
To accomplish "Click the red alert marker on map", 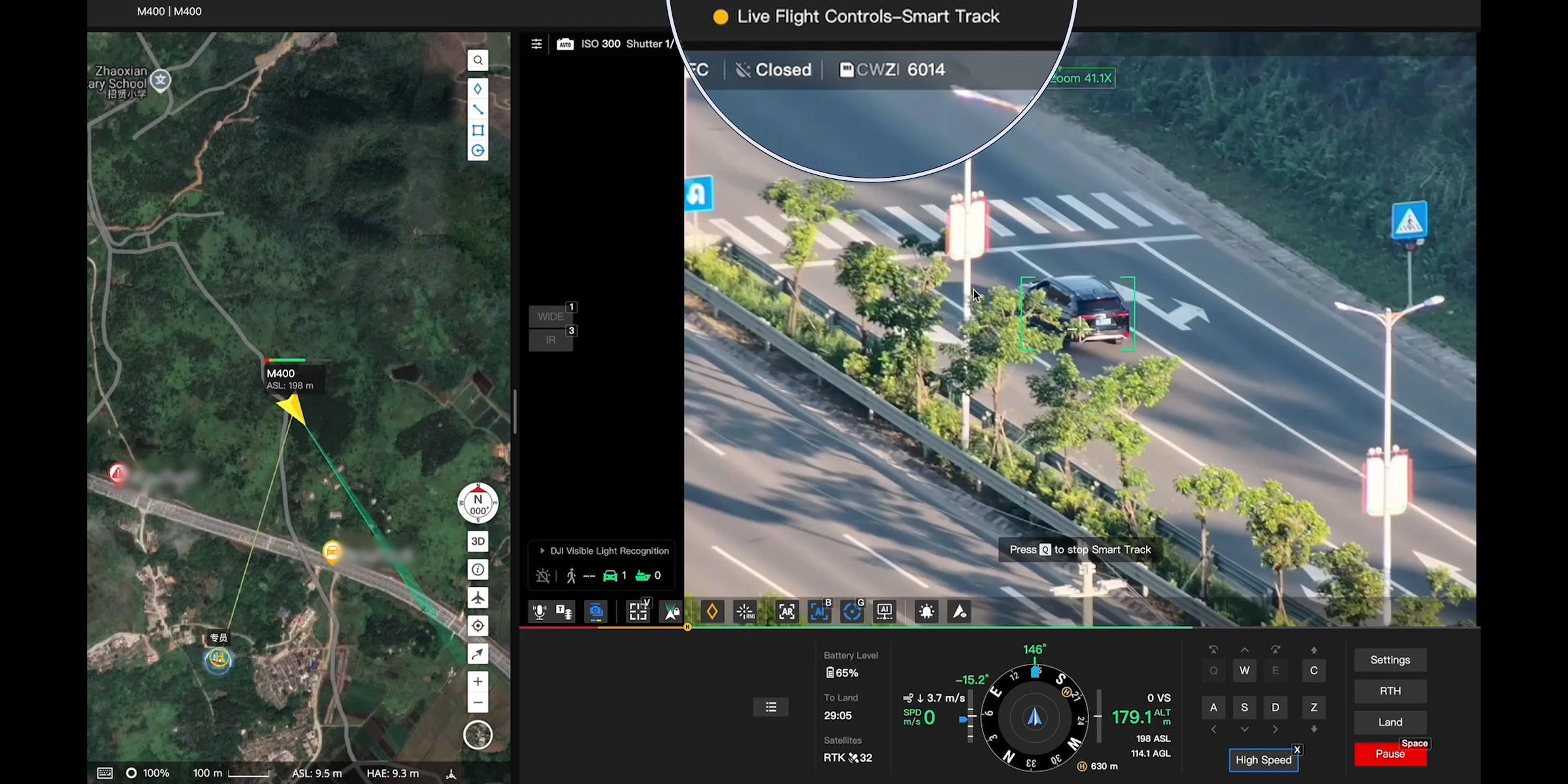I will click(118, 473).
